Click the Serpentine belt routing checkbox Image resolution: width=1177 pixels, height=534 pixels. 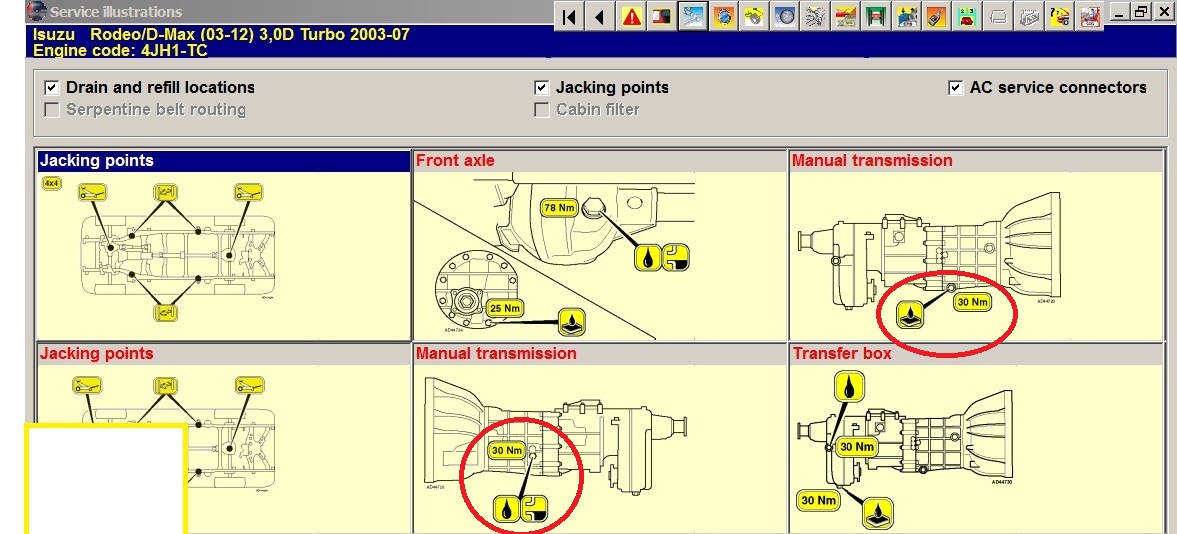(52, 110)
